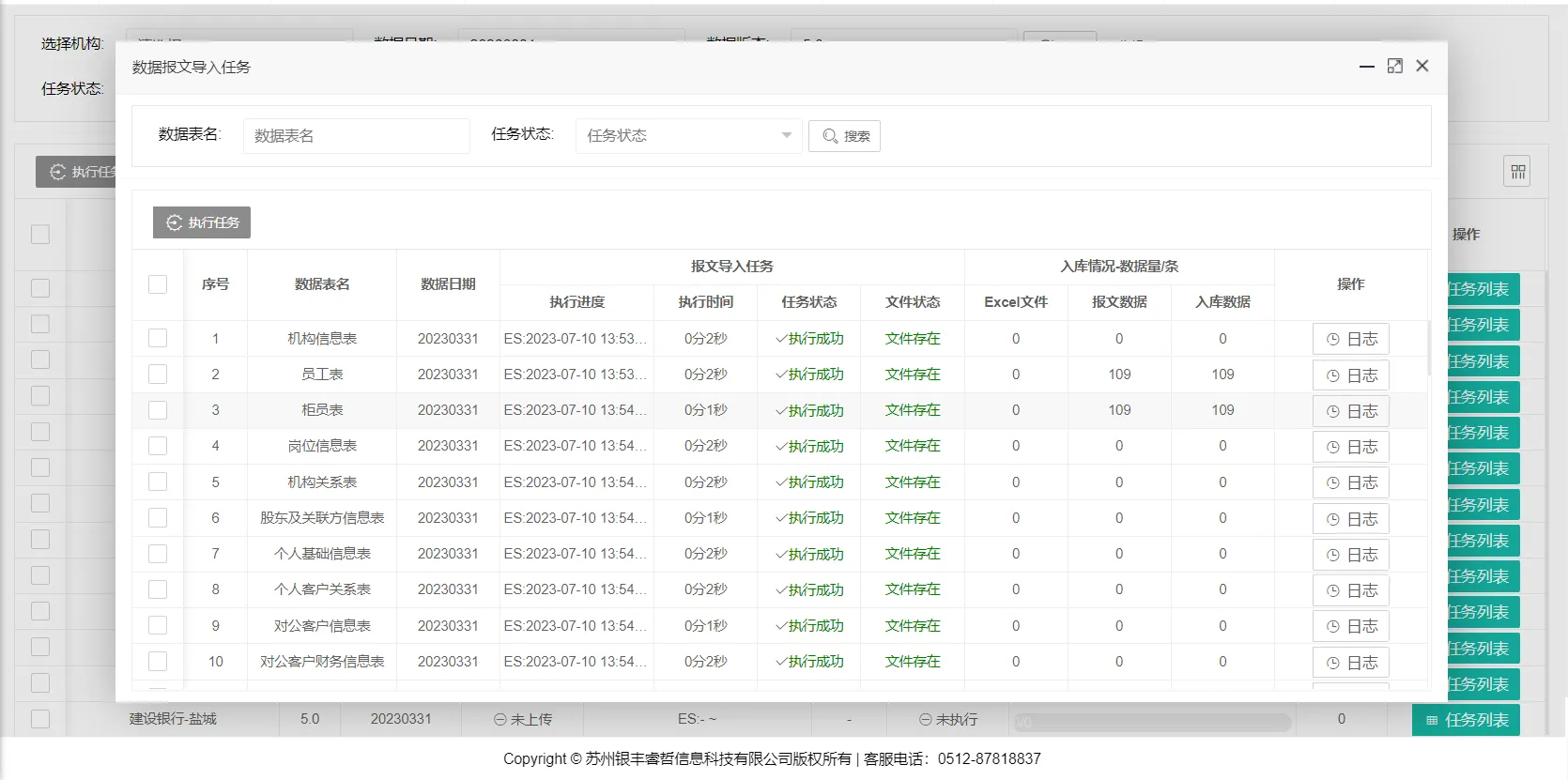Focus the 数据表名 search input field
This screenshot has width=1568, height=780.
tap(356, 136)
